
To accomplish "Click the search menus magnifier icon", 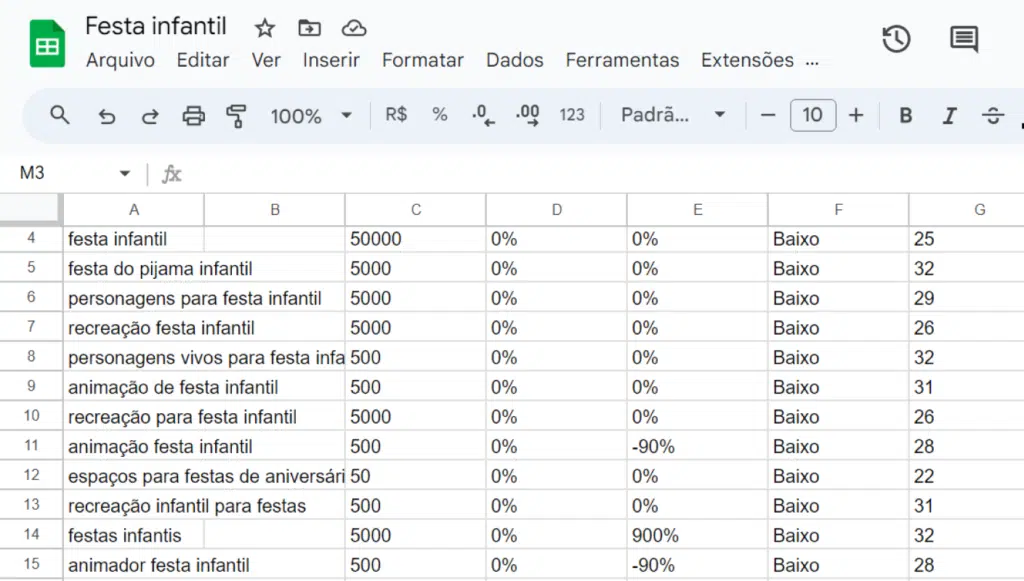I will click(x=59, y=116).
